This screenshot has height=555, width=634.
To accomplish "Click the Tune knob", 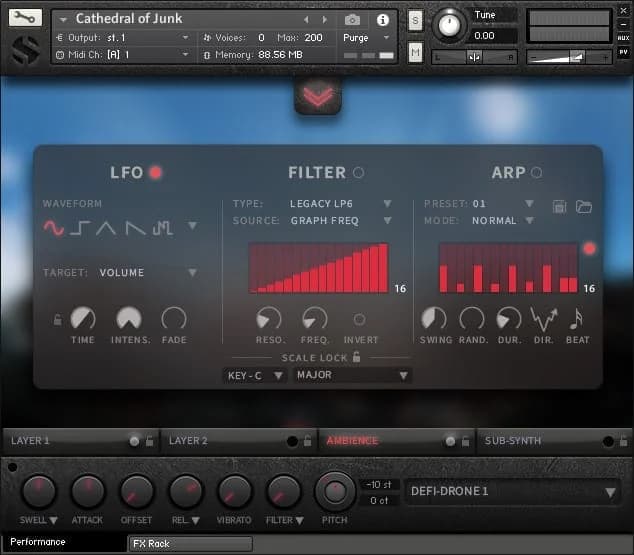I will [x=450, y=24].
